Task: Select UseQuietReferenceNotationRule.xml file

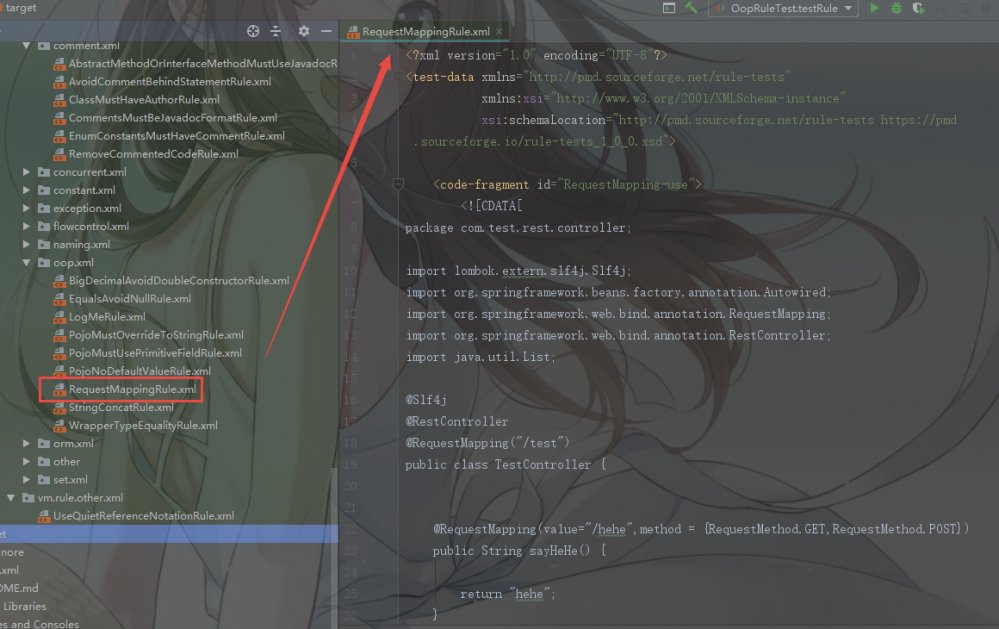Action: point(143,516)
